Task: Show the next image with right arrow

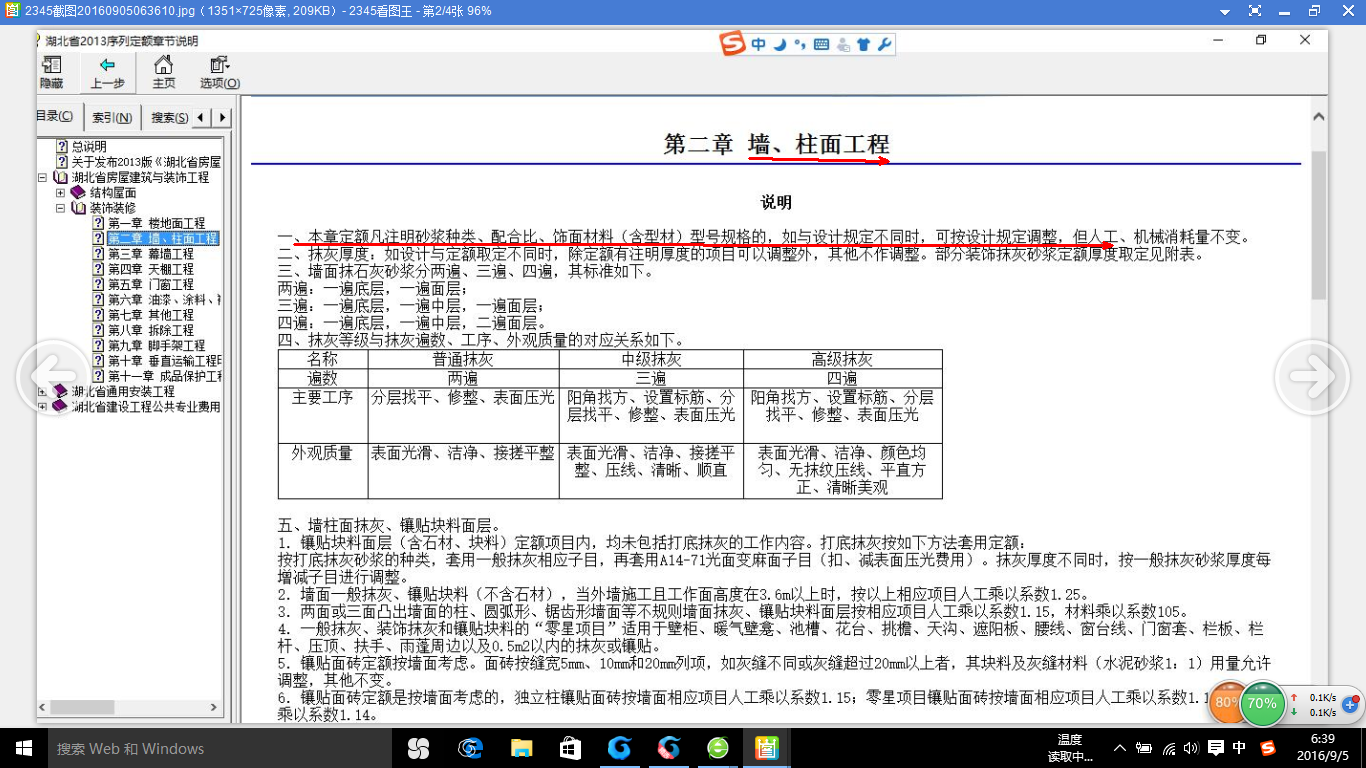Action: pos(1311,377)
